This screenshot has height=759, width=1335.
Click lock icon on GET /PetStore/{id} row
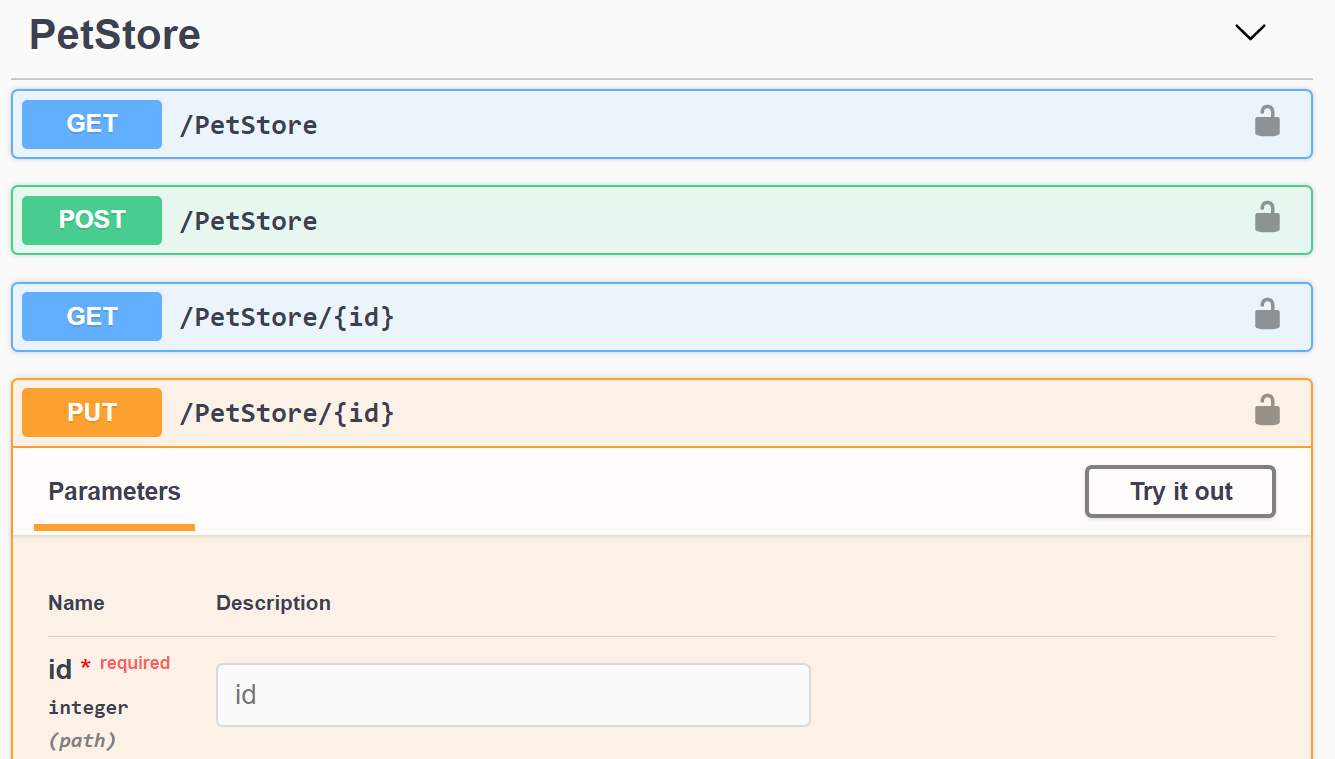pos(1267,314)
